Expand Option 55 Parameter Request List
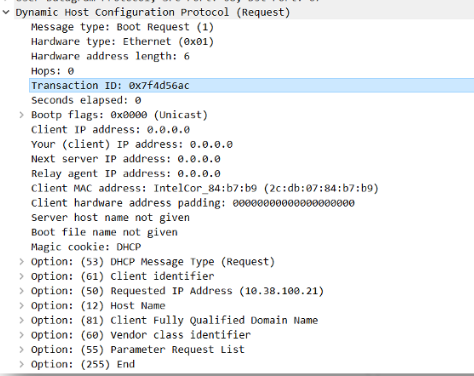 tap(22, 350)
